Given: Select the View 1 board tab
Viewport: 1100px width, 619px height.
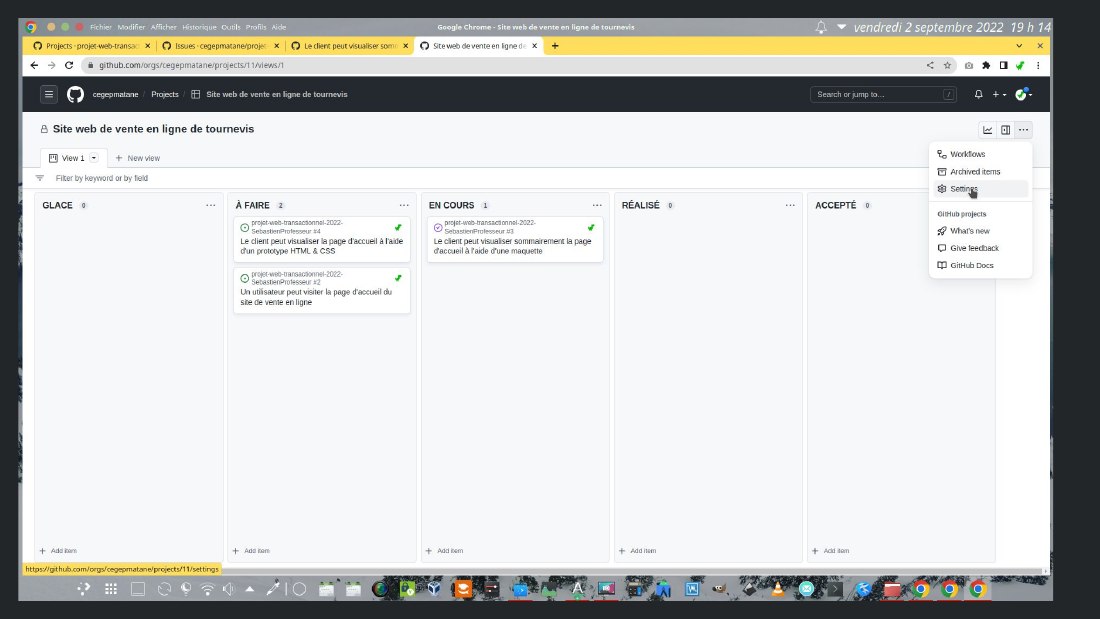Looking at the screenshot, I should click(73, 158).
